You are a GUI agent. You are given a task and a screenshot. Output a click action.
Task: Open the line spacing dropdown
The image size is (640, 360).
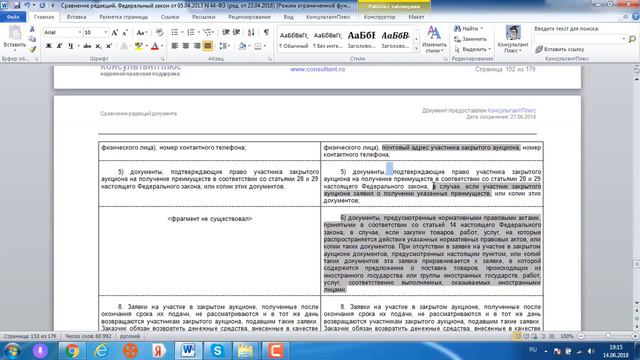pos(224,46)
